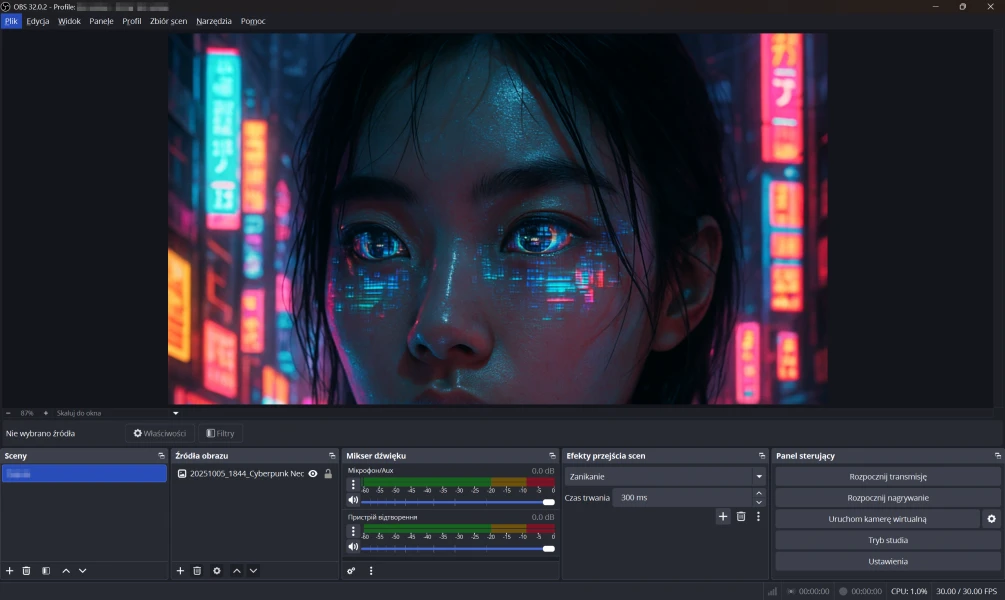
Task: Hide the Cyberpunk image source via eye icon
Action: (313, 473)
